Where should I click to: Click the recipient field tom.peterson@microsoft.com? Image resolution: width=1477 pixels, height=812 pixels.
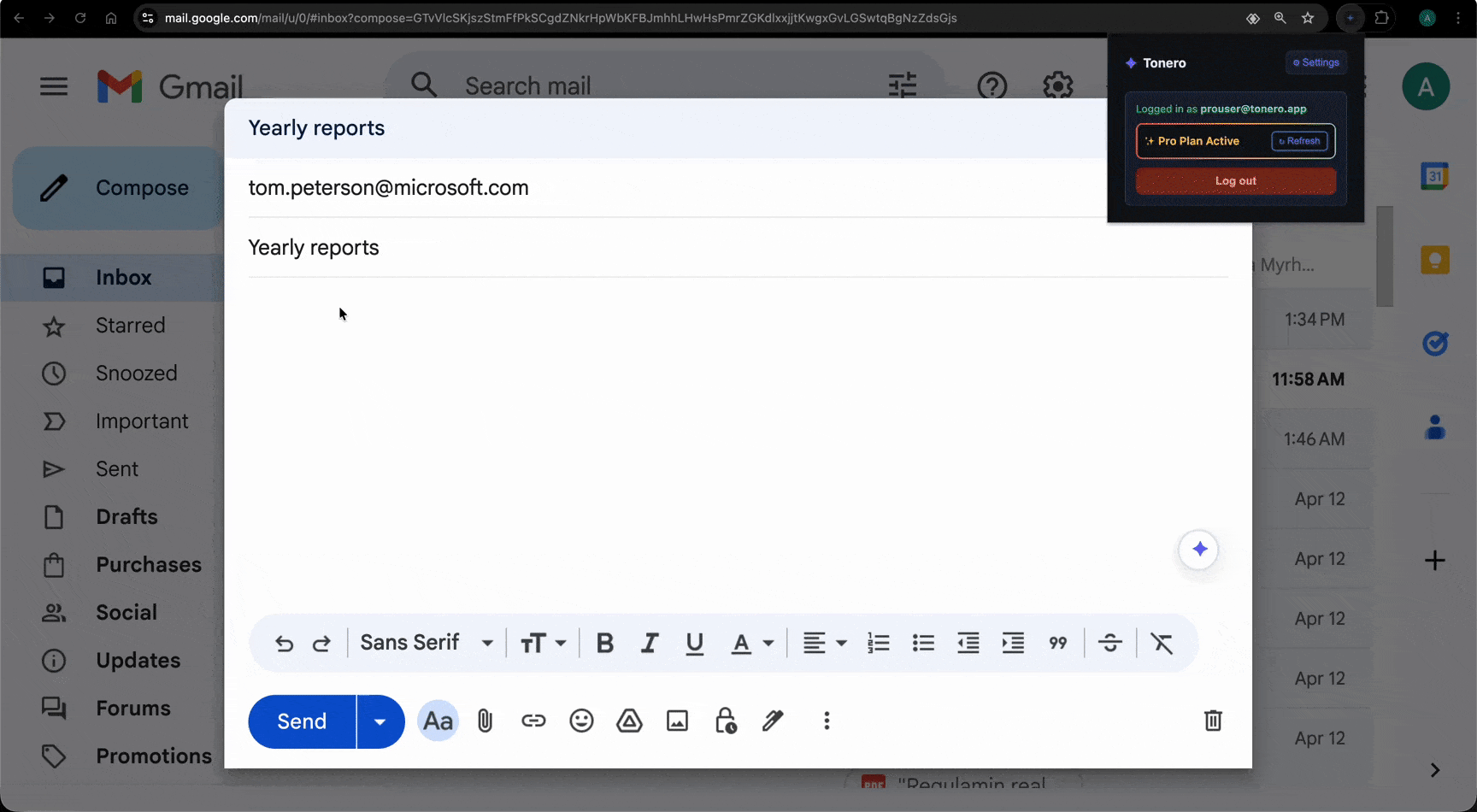click(x=388, y=188)
